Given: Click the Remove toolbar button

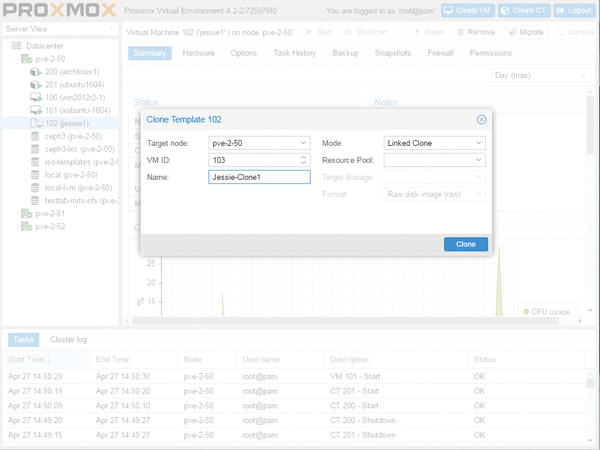Looking at the screenshot, I should [x=476, y=32].
